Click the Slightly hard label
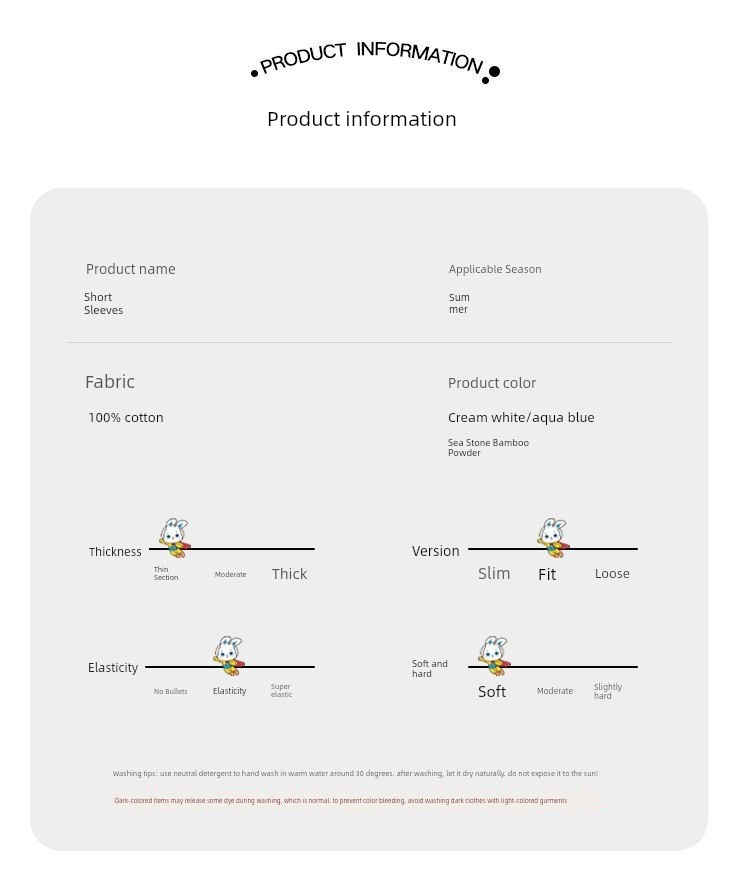This screenshot has height=894, width=750. tap(607, 691)
